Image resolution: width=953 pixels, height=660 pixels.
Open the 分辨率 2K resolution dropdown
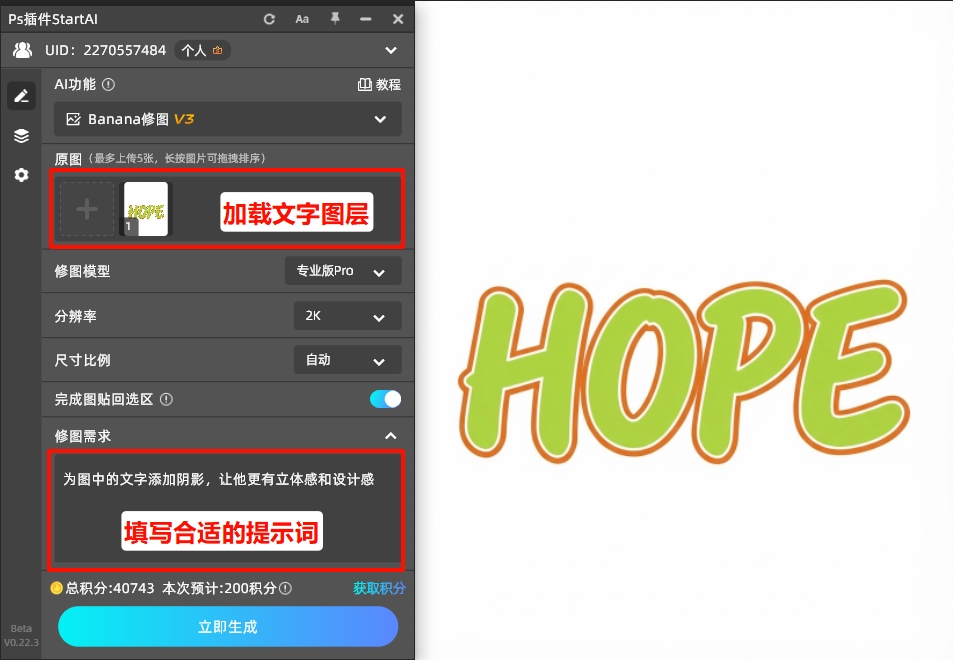[x=347, y=315]
